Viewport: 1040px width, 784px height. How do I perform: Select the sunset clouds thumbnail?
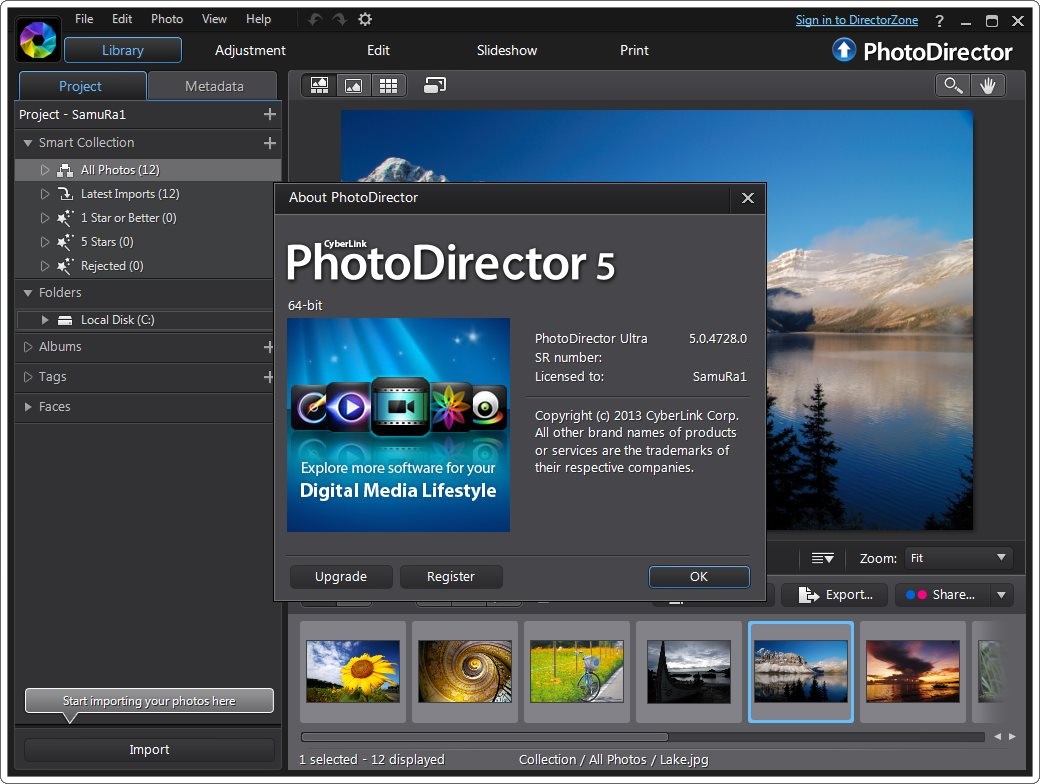[913, 671]
